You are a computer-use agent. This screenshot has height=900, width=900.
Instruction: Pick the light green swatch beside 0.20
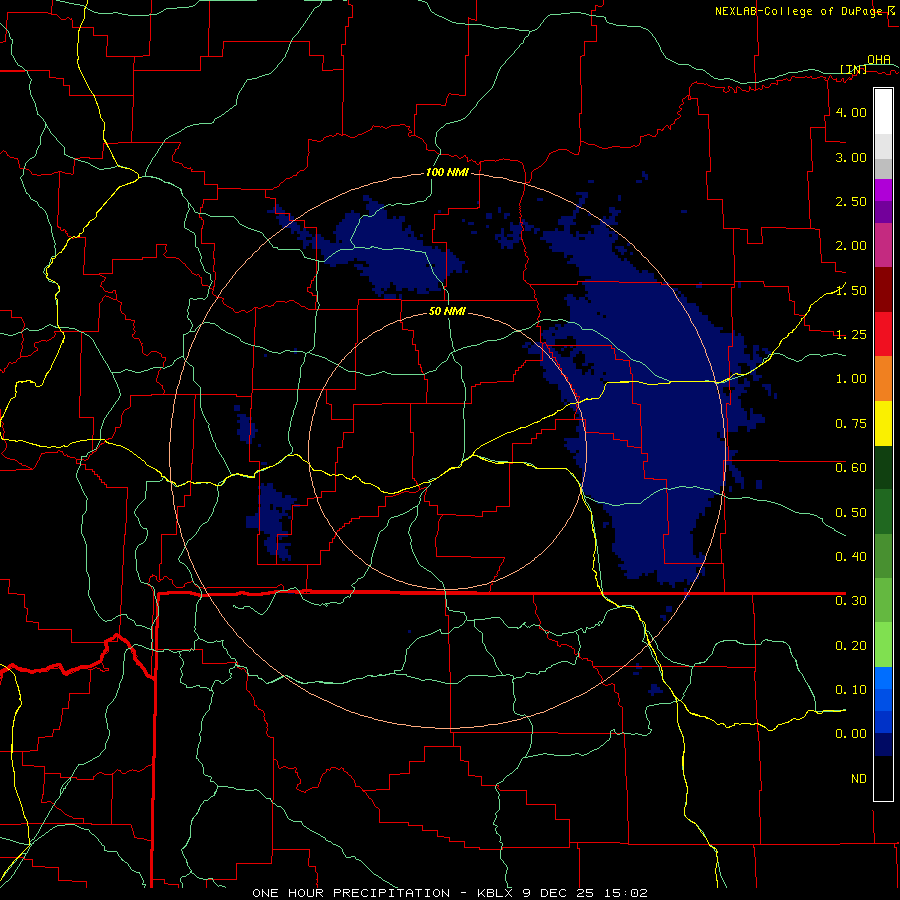(x=883, y=645)
